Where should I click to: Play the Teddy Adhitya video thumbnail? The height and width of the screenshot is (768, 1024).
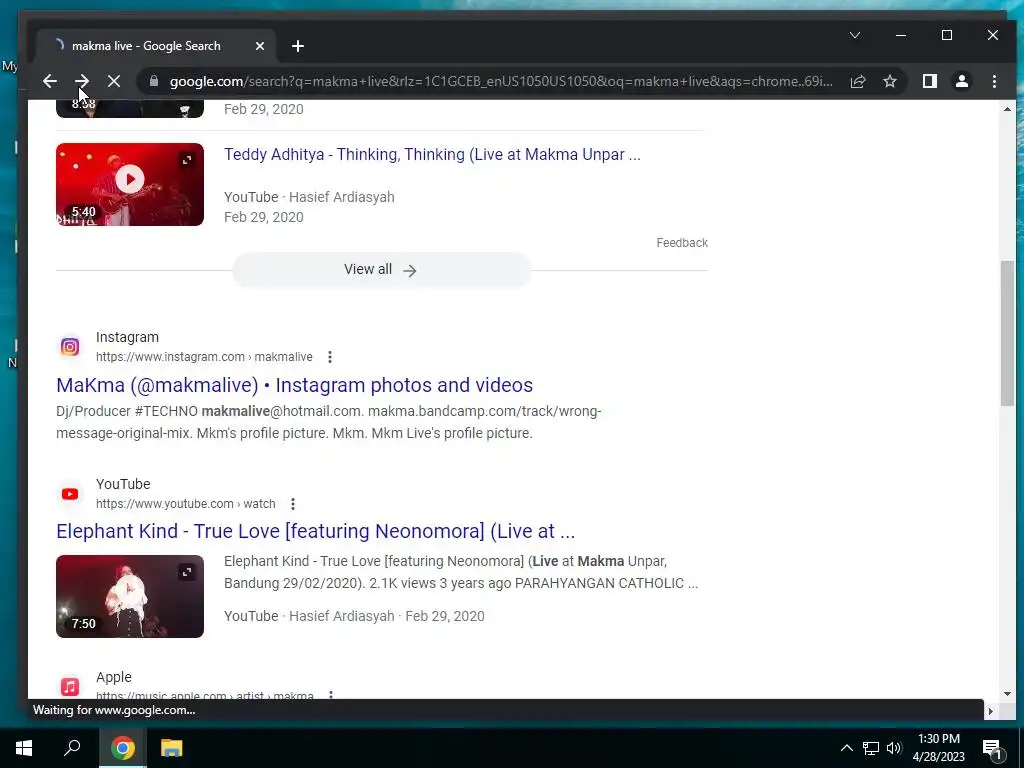130,184
